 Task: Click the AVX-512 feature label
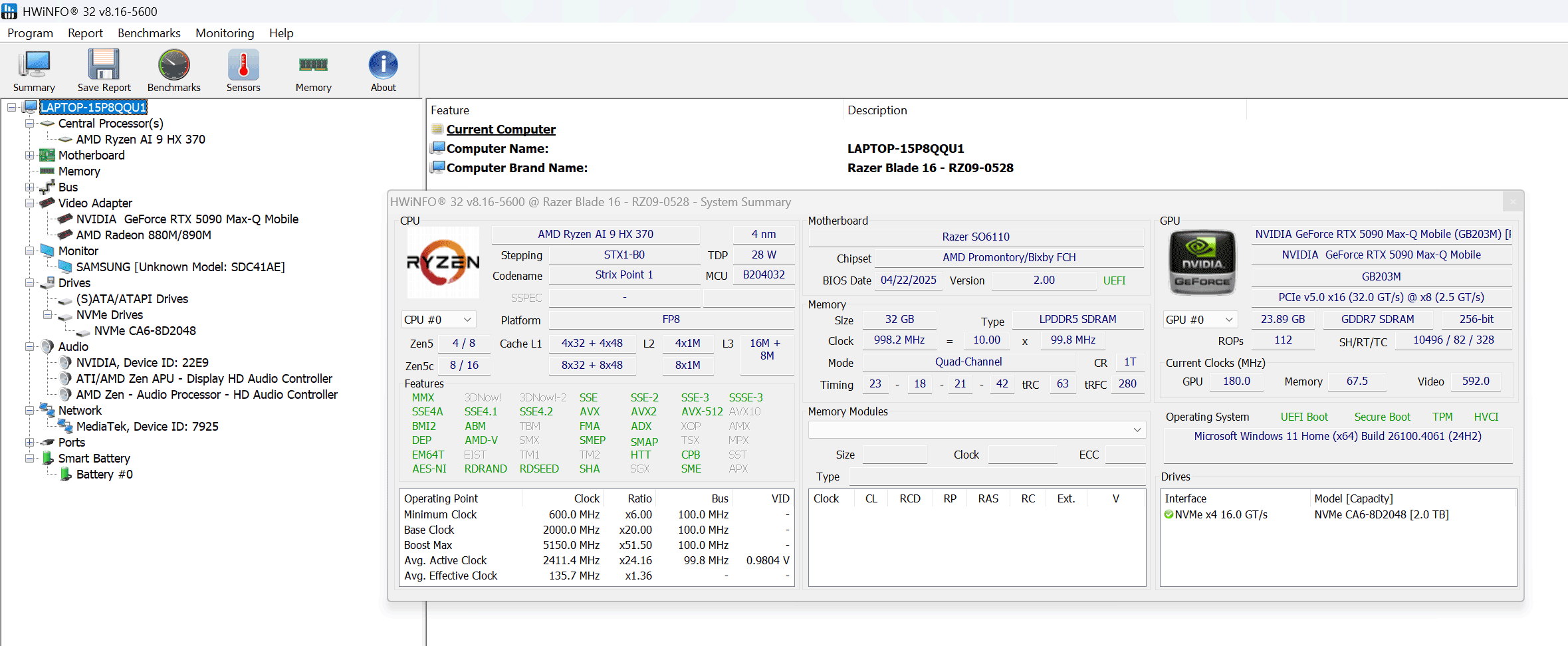coord(702,411)
